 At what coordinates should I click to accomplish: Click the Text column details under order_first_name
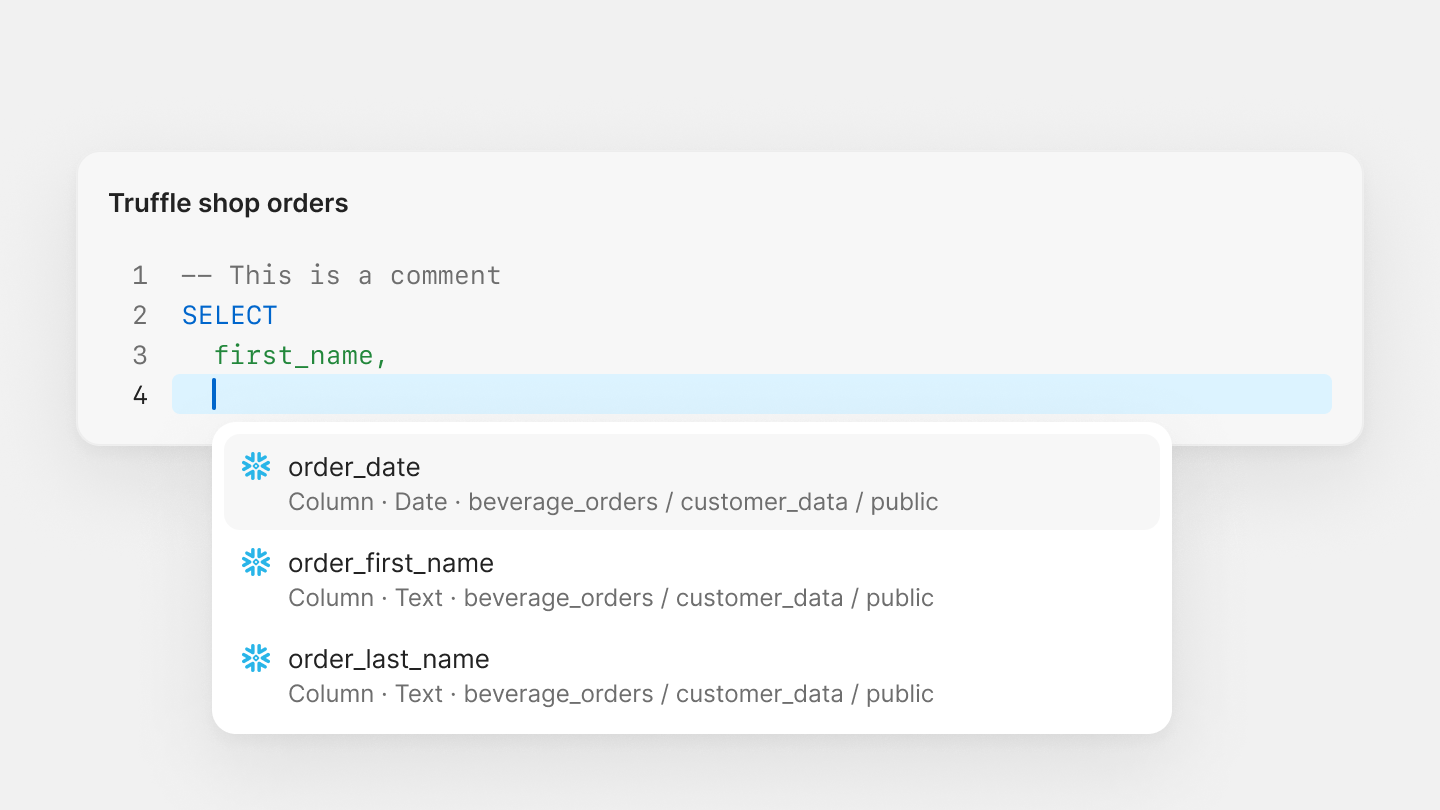point(610,598)
